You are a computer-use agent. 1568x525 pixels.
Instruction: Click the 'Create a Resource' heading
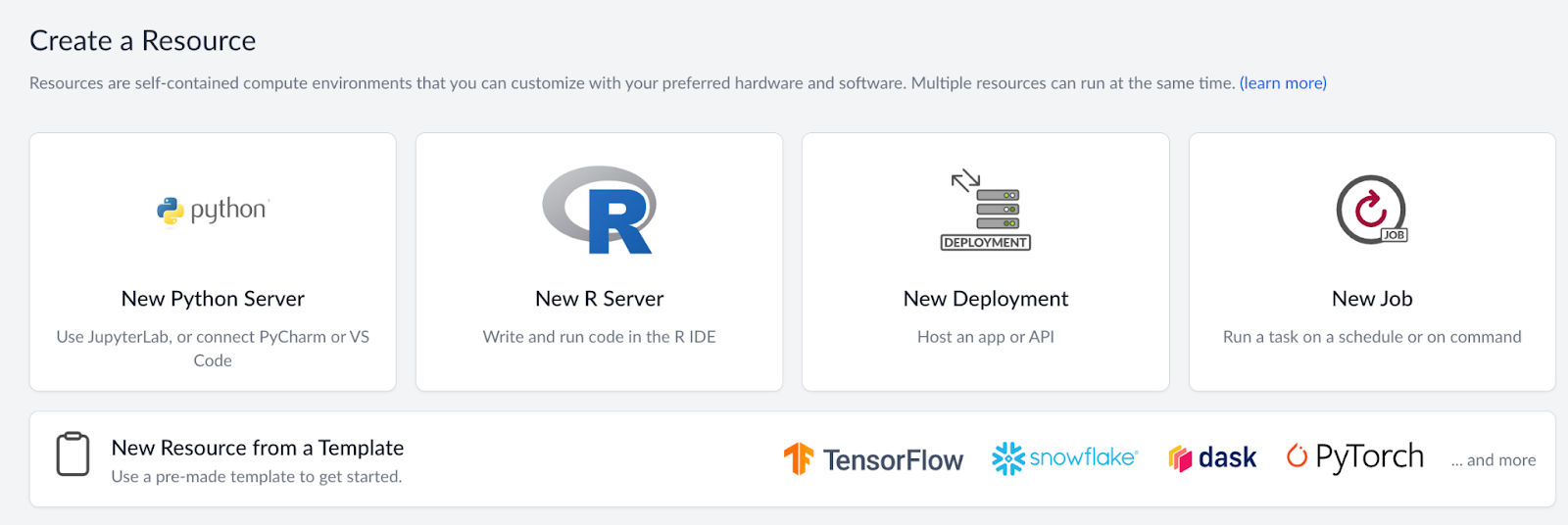point(143,40)
